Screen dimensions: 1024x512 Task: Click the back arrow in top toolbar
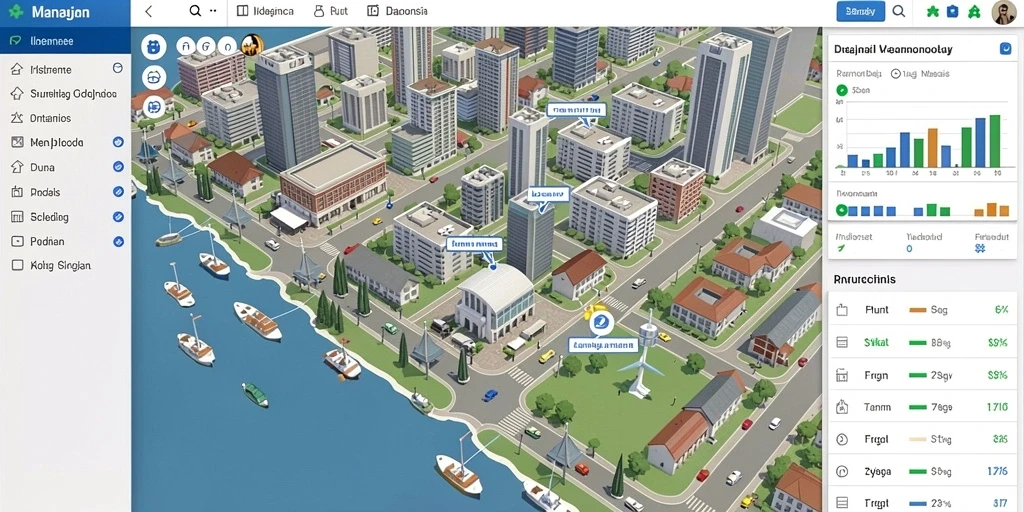(x=148, y=11)
